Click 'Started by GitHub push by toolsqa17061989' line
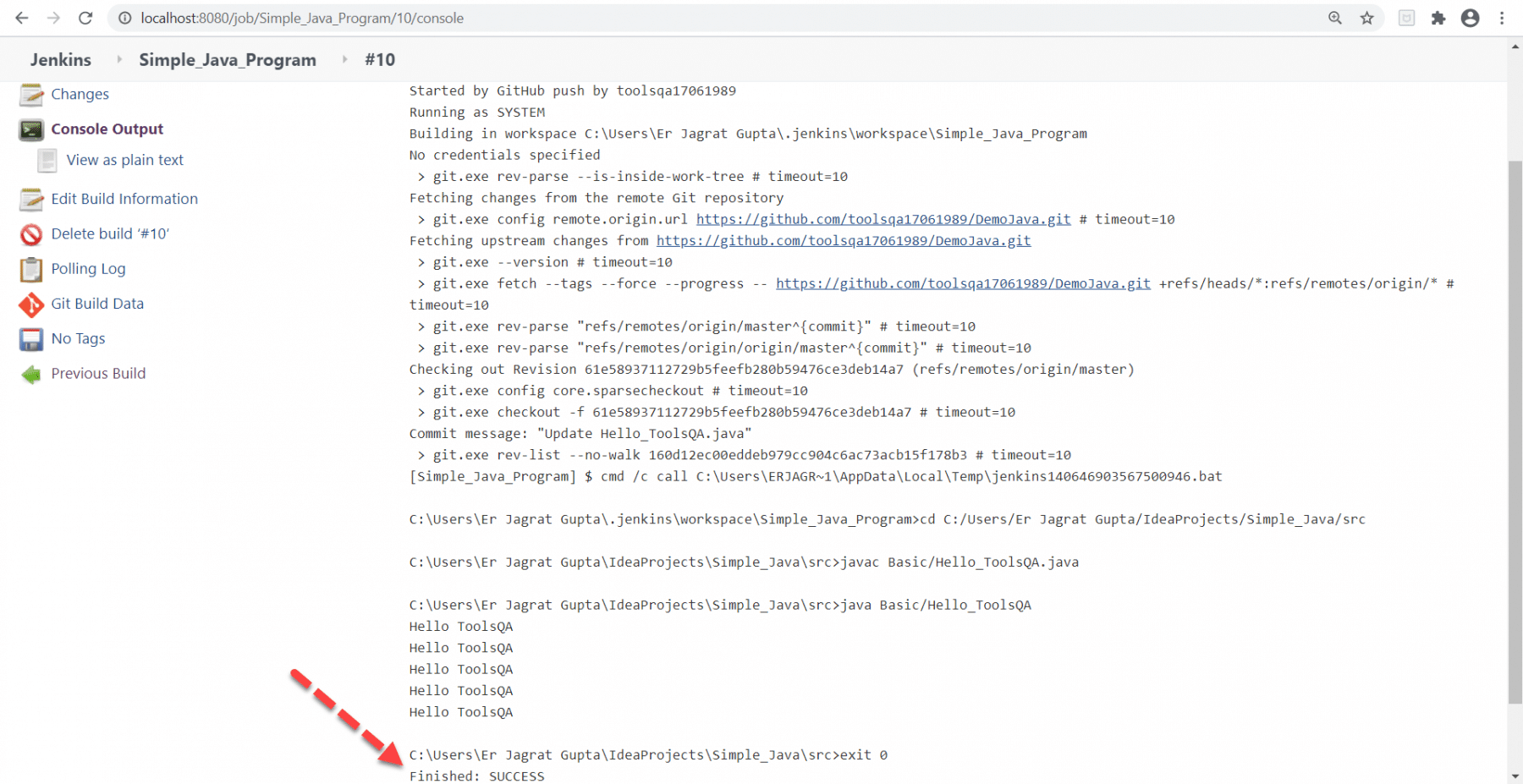The width and height of the screenshot is (1523, 784). [573, 90]
